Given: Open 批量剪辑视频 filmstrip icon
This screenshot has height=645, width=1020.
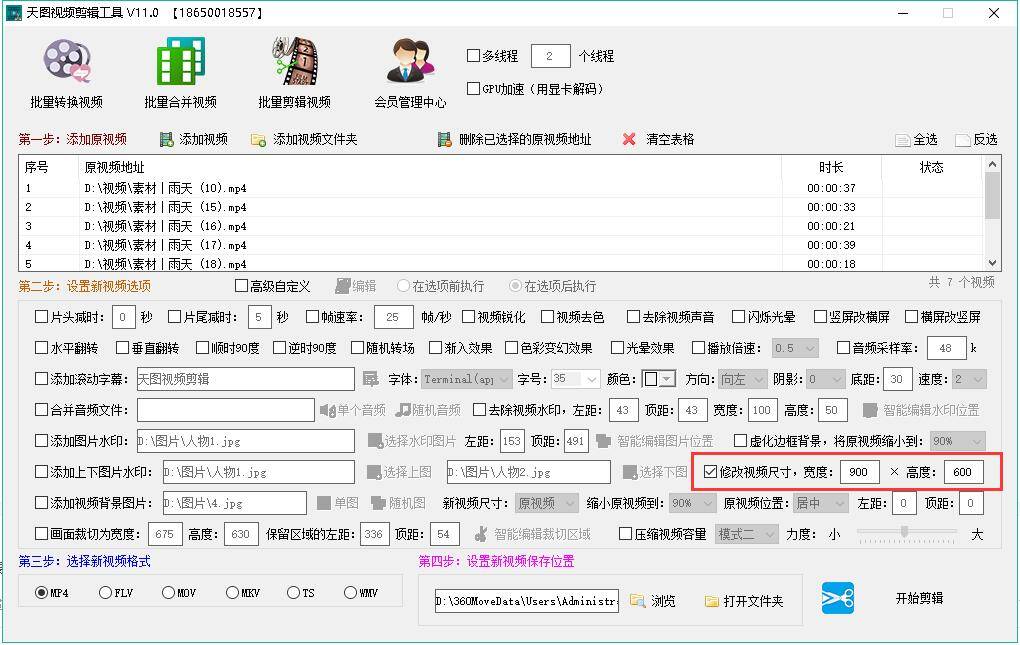Looking at the screenshot, I should [295, 61].
